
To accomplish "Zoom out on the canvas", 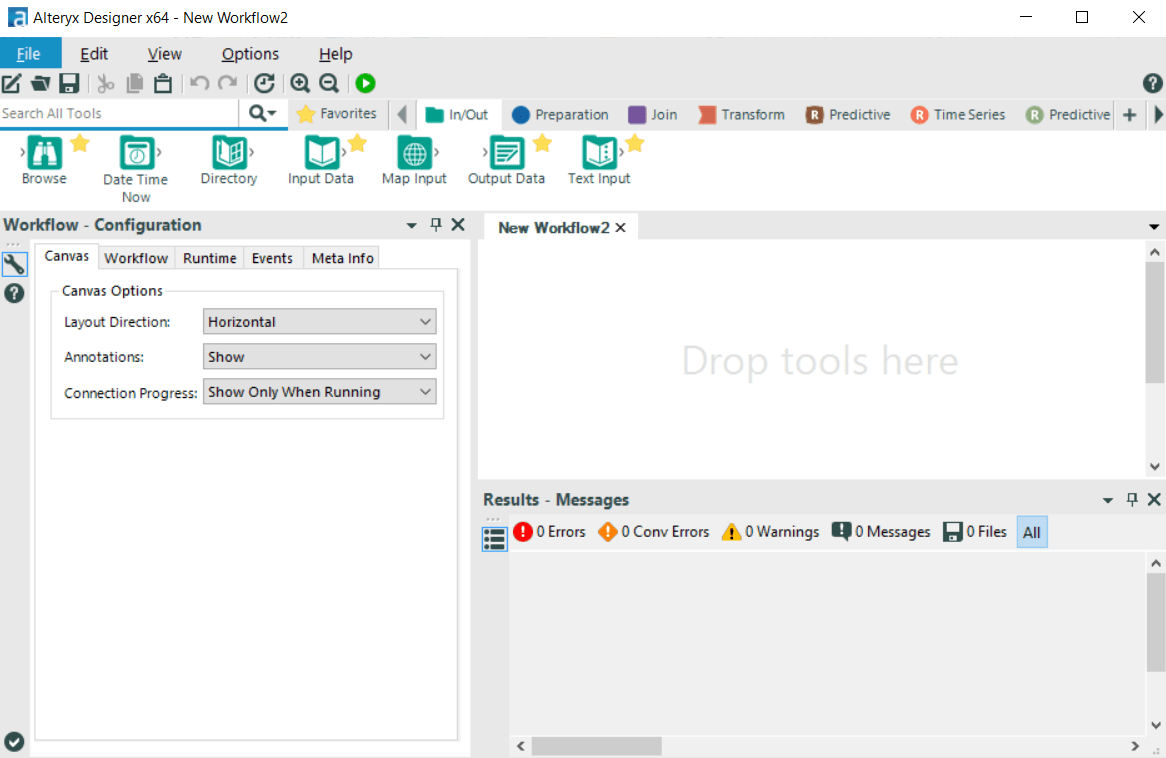I will pos(329,83).
